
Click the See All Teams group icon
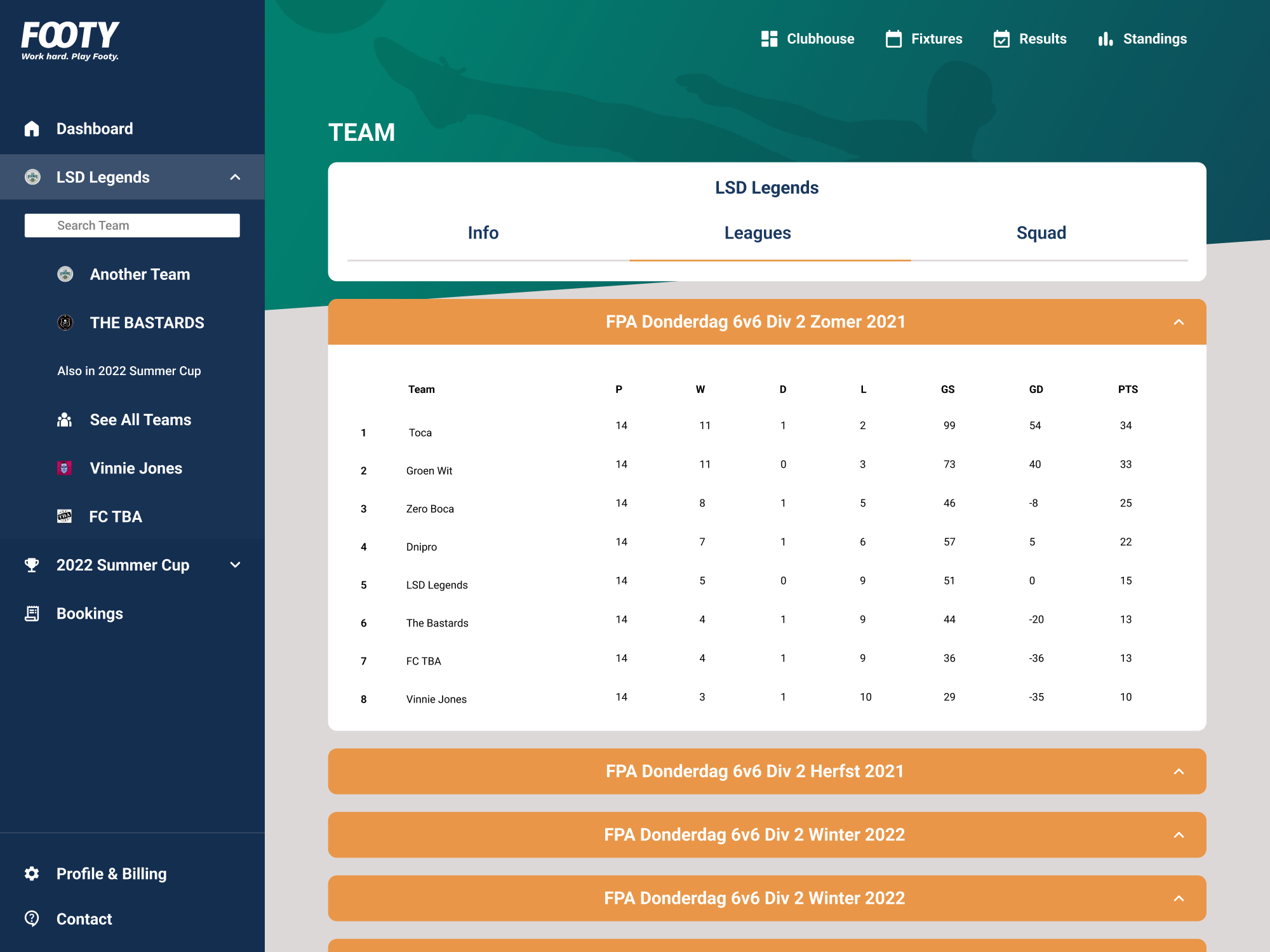(x=65, y=420)
